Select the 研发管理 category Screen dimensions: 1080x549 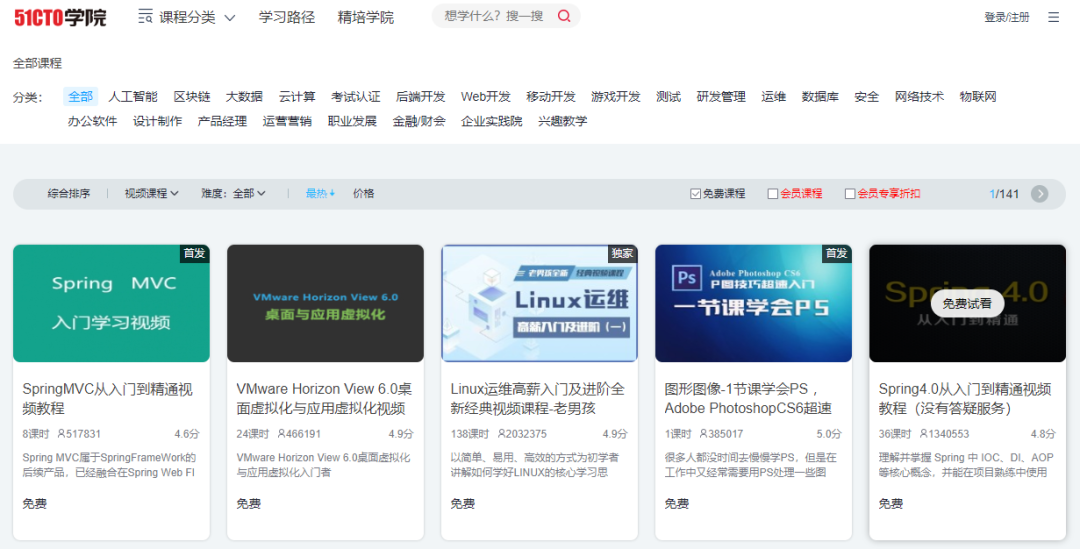721,96
